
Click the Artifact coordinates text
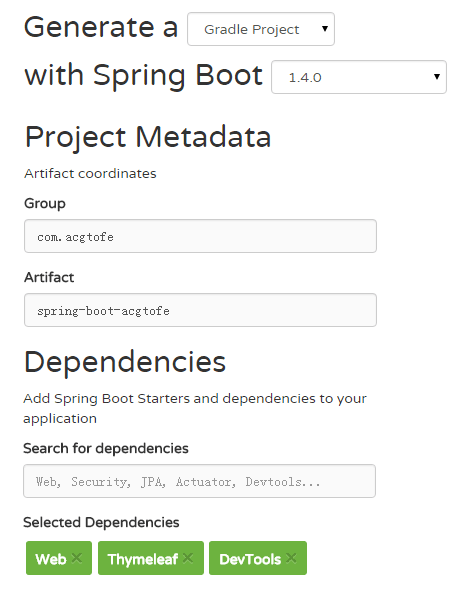tap(90, 174)
